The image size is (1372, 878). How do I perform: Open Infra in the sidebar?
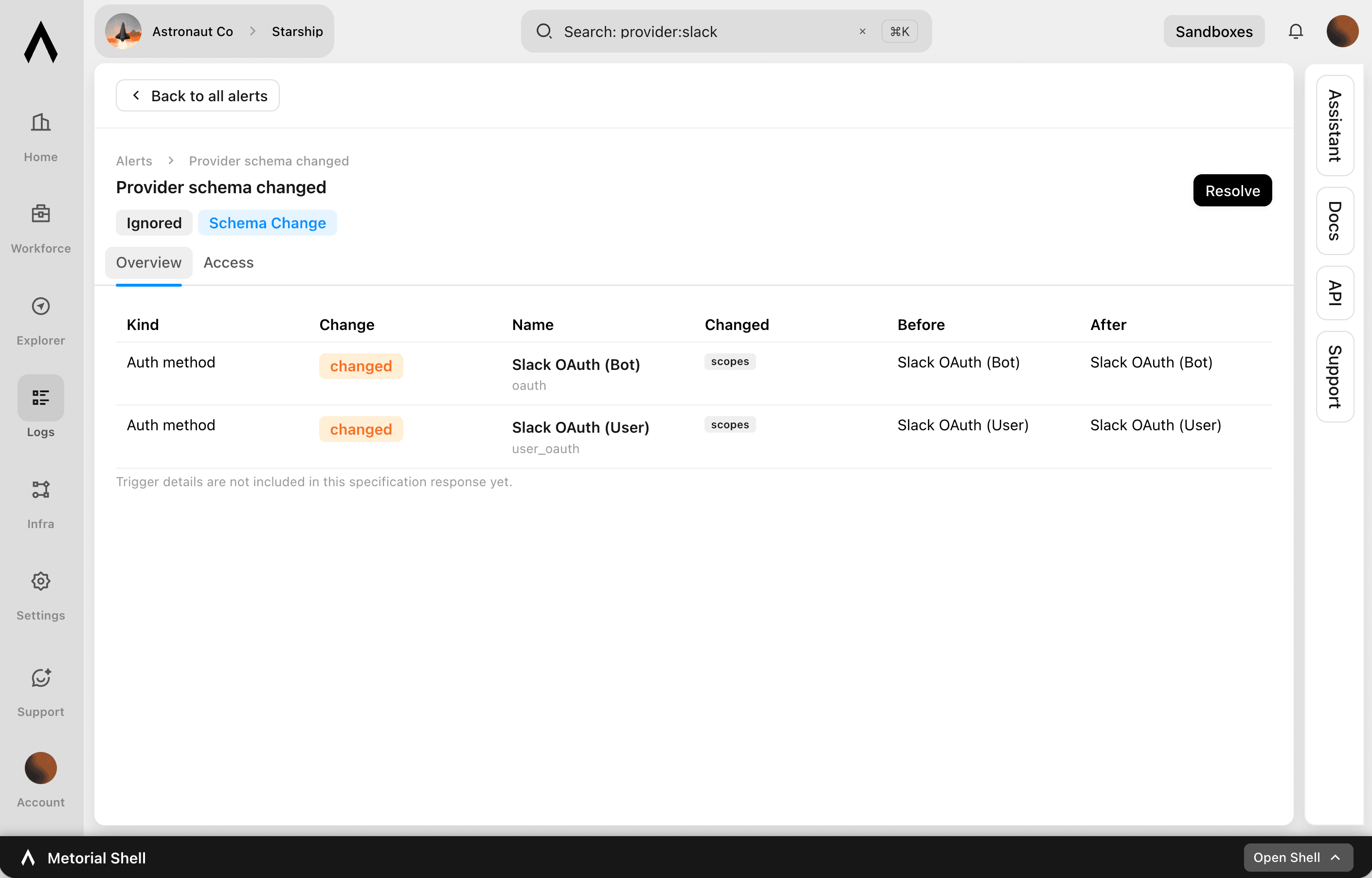tap(40, 504)
